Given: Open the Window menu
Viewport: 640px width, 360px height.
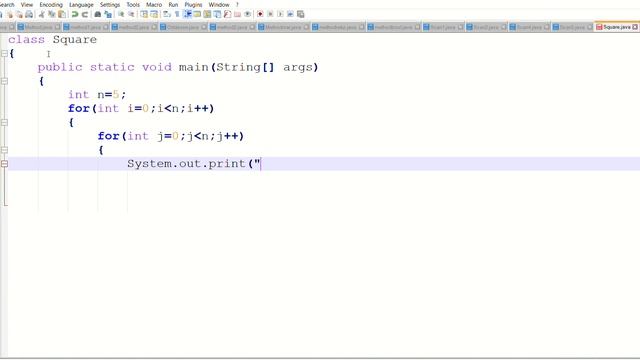Looking at the screenshot, I should pos(219,4).
